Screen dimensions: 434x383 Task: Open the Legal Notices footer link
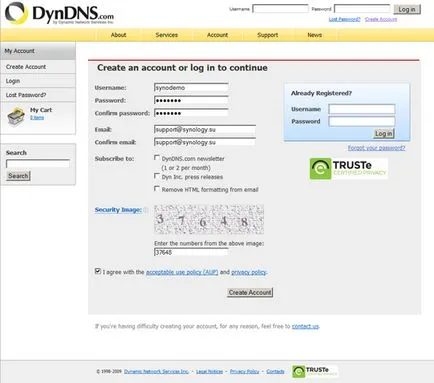[209, 371]
